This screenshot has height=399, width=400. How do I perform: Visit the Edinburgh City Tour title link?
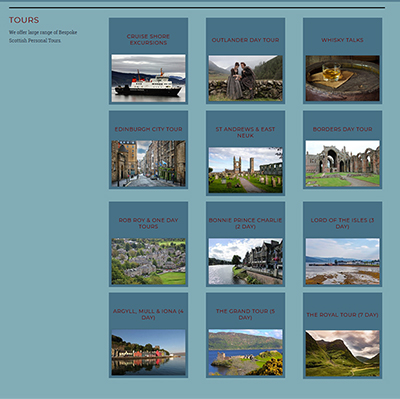point(148,129)
